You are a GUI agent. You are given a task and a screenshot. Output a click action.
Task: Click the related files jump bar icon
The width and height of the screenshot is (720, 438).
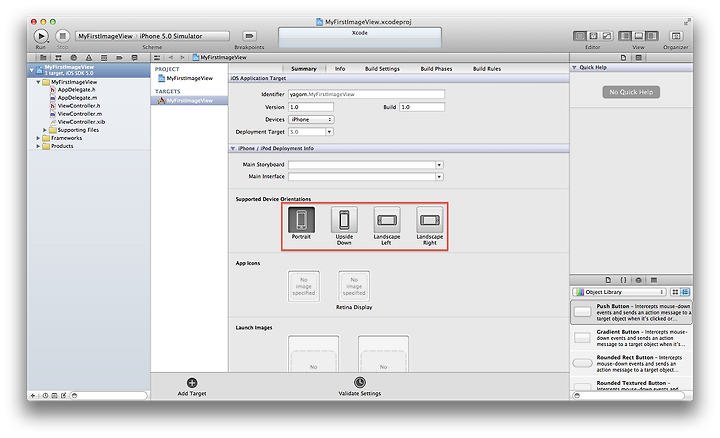tap(157, 58)
